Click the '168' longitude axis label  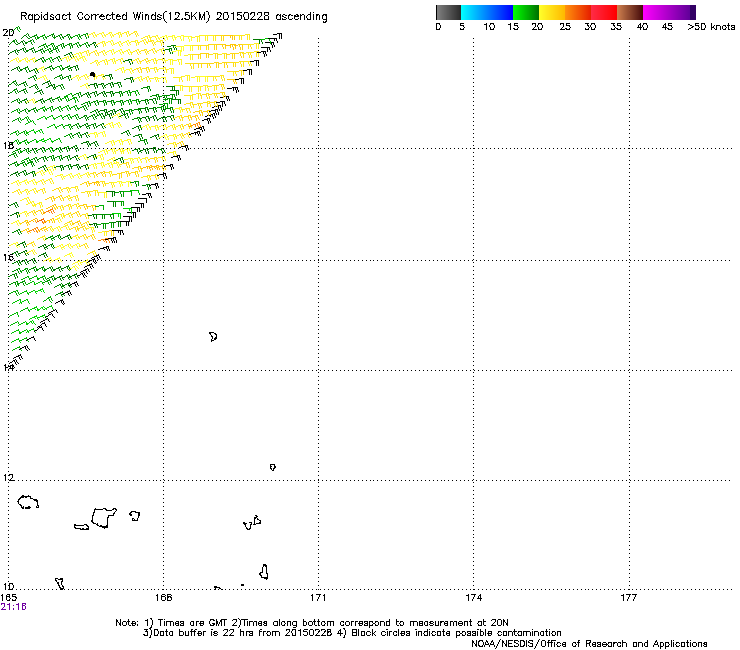[x=163, y=598]
